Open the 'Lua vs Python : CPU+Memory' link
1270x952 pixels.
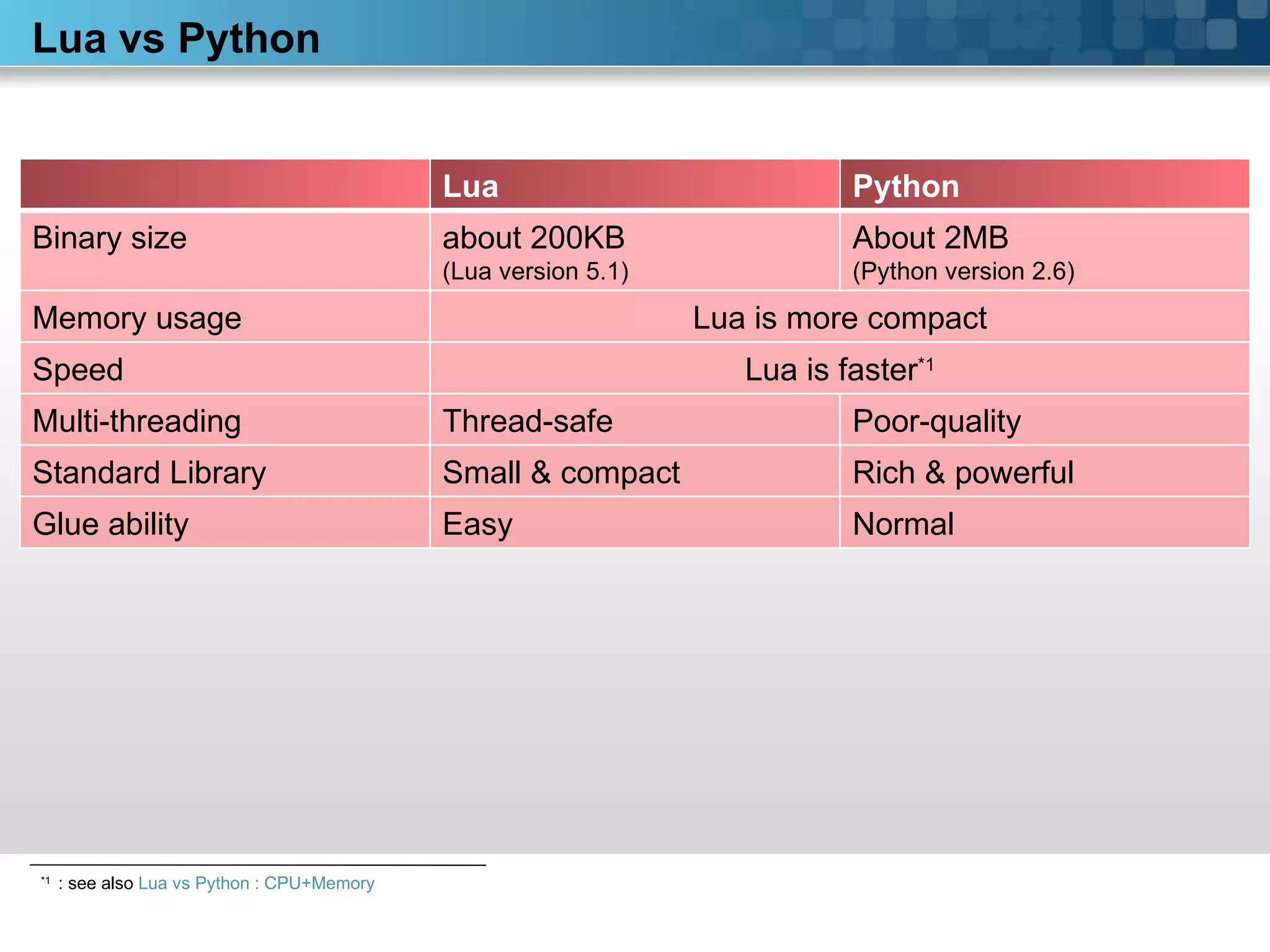pos(256,883)
